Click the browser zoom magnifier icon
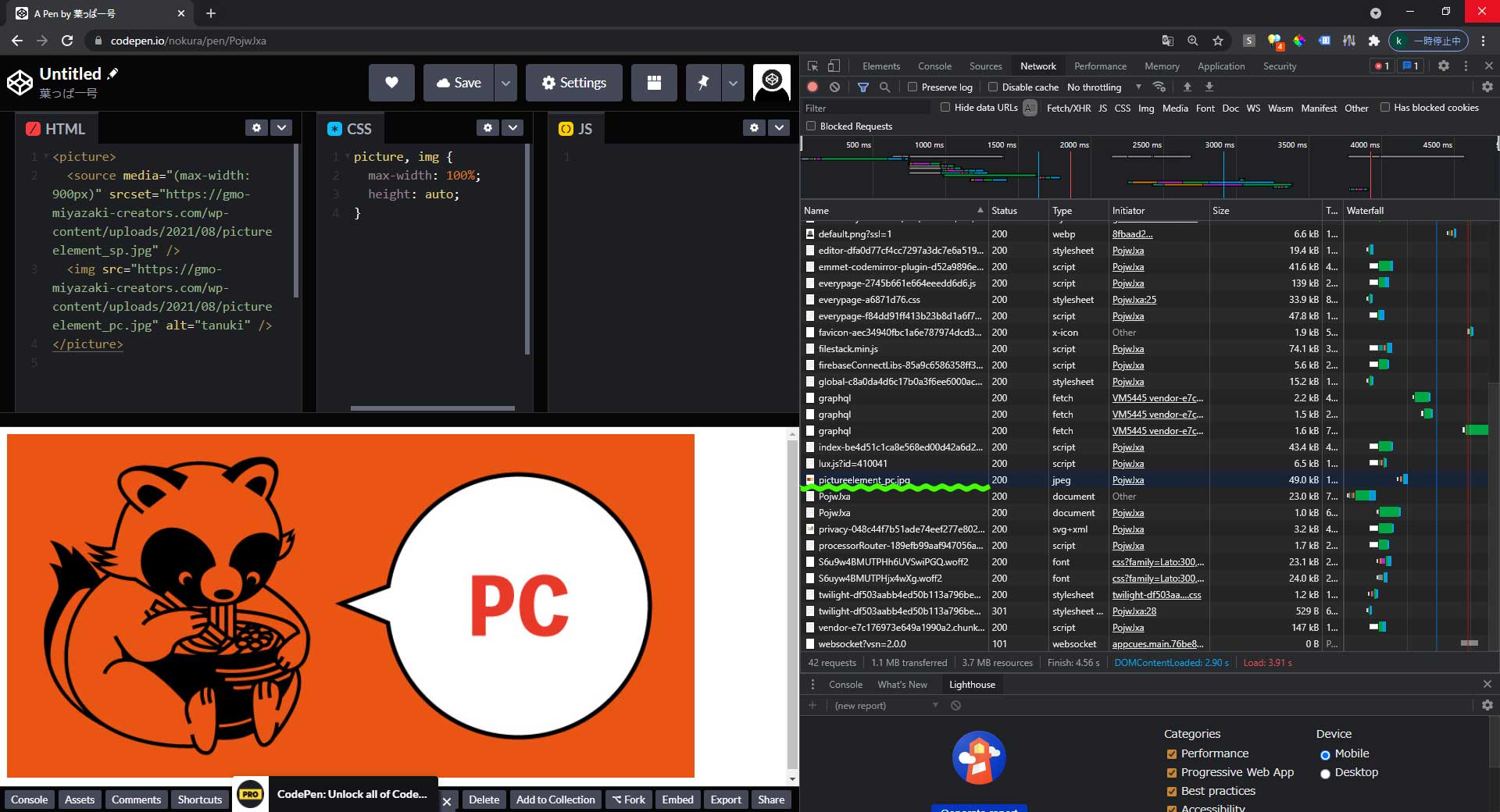The image size is (1500, 812). [x=1193, y=41]
